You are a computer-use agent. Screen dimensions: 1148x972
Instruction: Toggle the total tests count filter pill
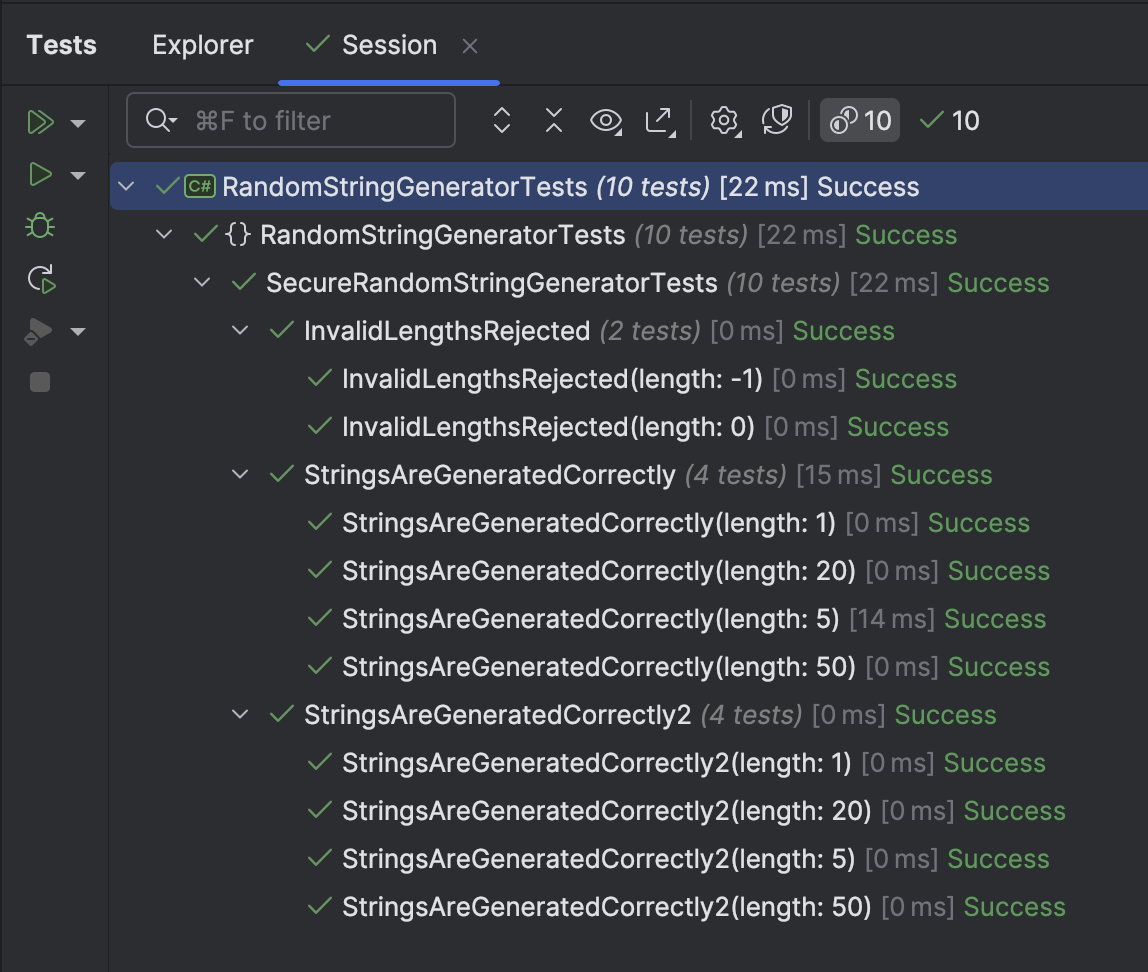(x=858, y=120)
